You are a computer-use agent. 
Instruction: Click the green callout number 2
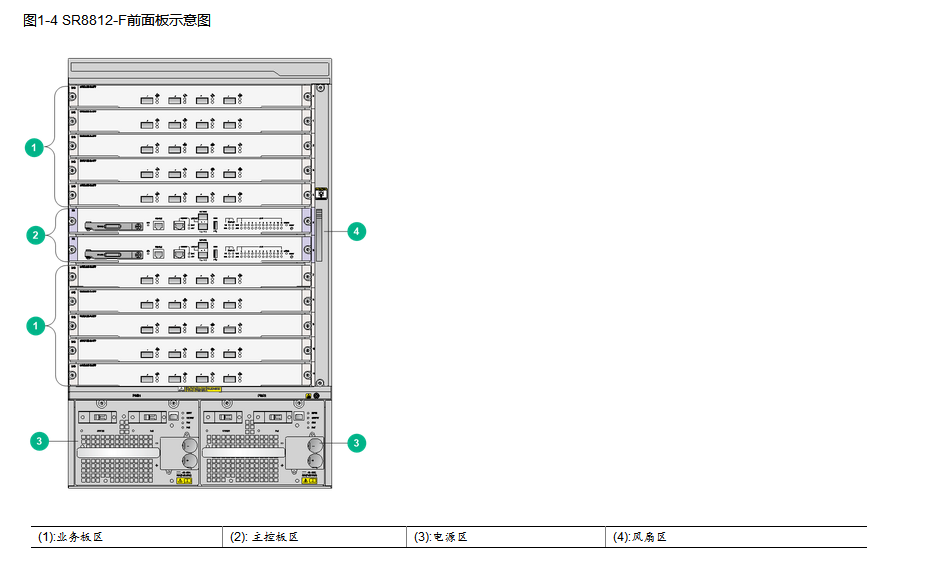point(36,235)
